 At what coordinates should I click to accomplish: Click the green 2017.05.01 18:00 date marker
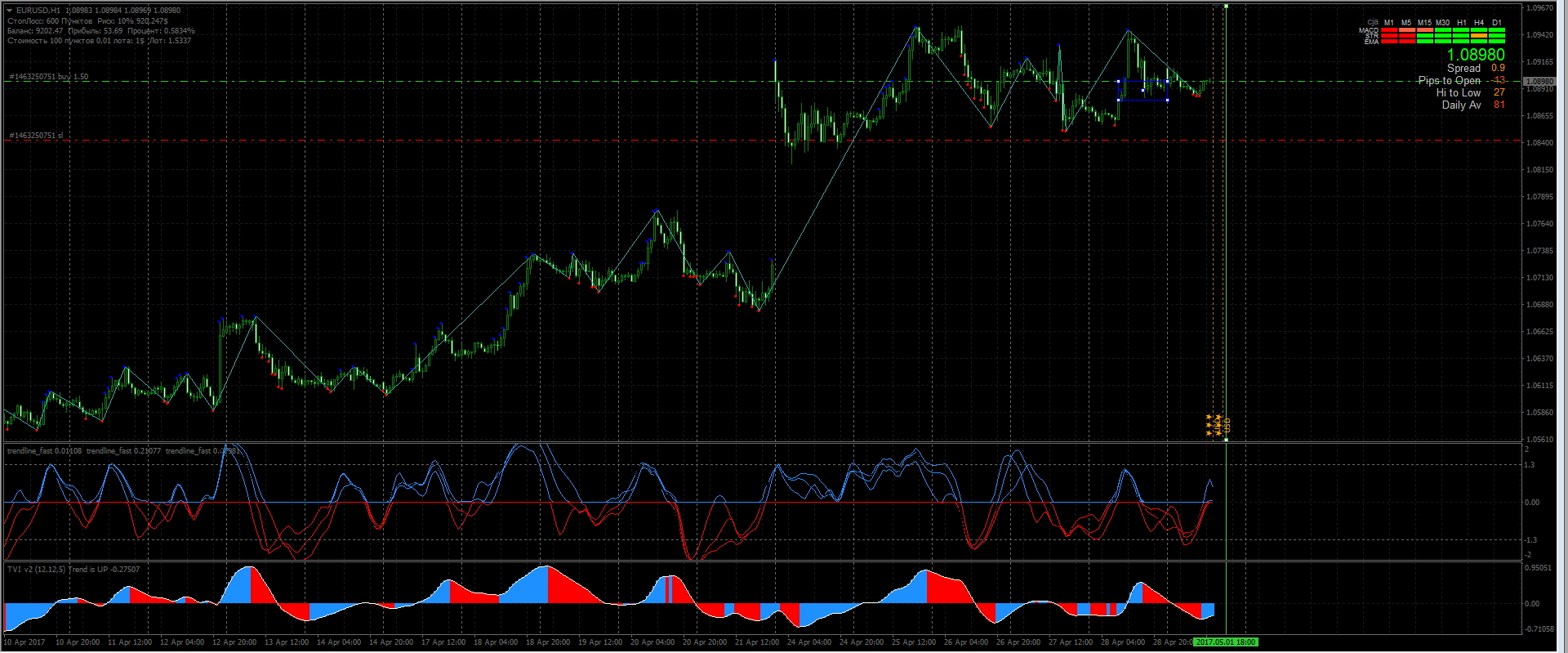pyautogui.click(x=1225, y=642)
